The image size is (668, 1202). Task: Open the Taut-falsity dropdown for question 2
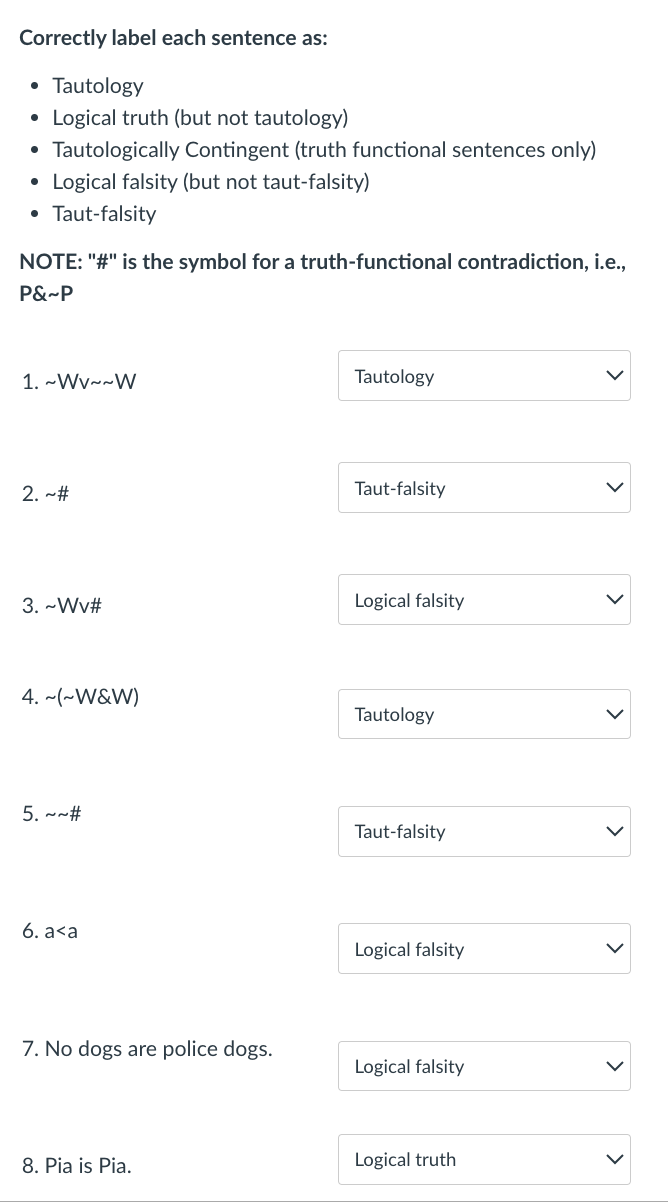point(484,488)
